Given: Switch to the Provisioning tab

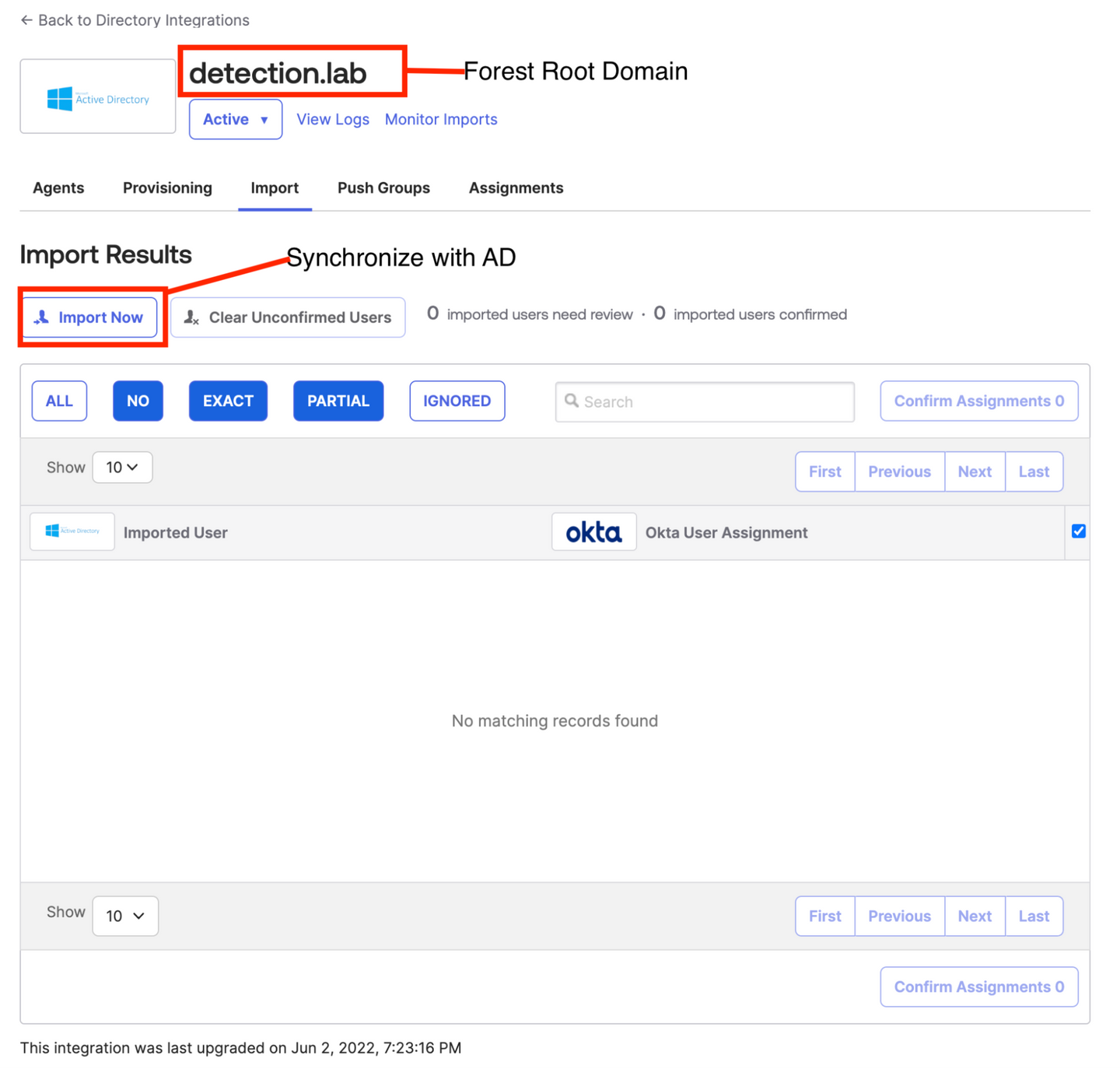Looking at the screenshot, I should 167,188.
